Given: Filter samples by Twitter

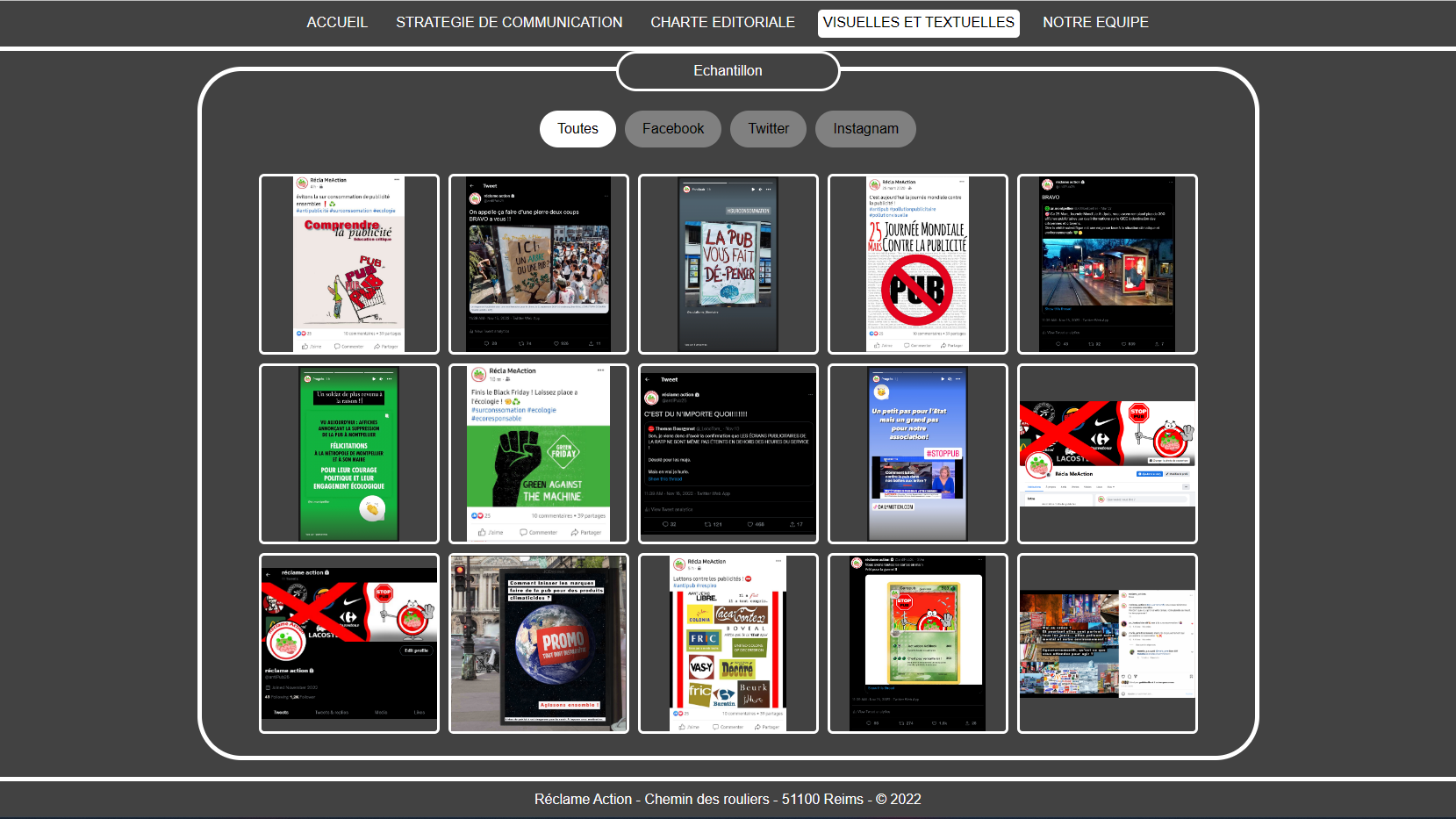Looking at the screenshot, I should [768, 129].
